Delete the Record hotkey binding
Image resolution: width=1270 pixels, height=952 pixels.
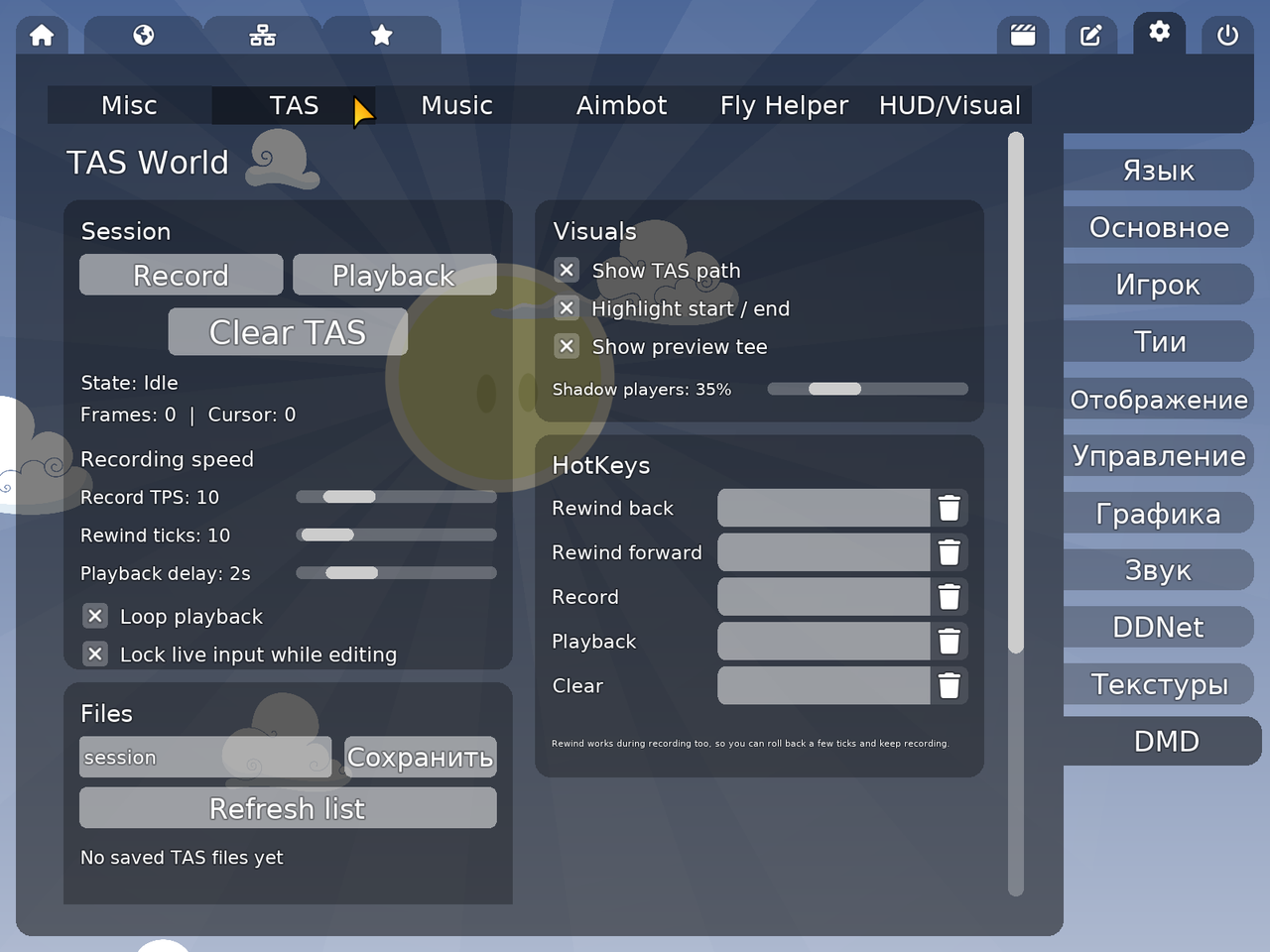(950, 597)
